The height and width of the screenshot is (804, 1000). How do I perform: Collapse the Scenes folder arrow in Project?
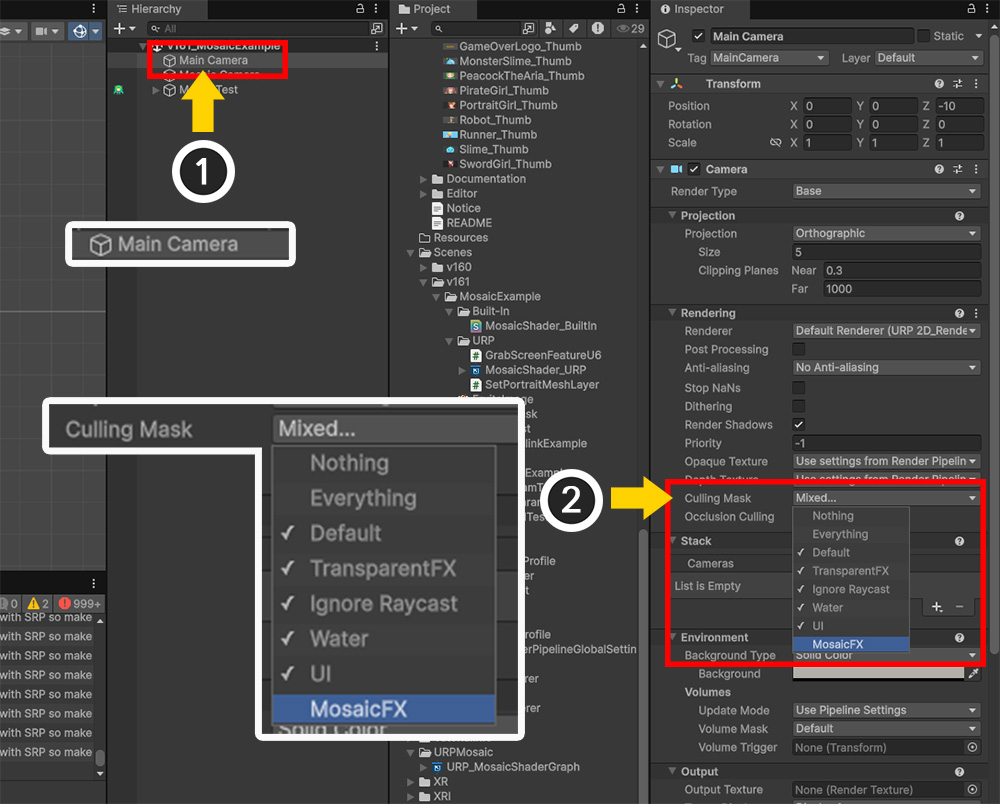411,253
